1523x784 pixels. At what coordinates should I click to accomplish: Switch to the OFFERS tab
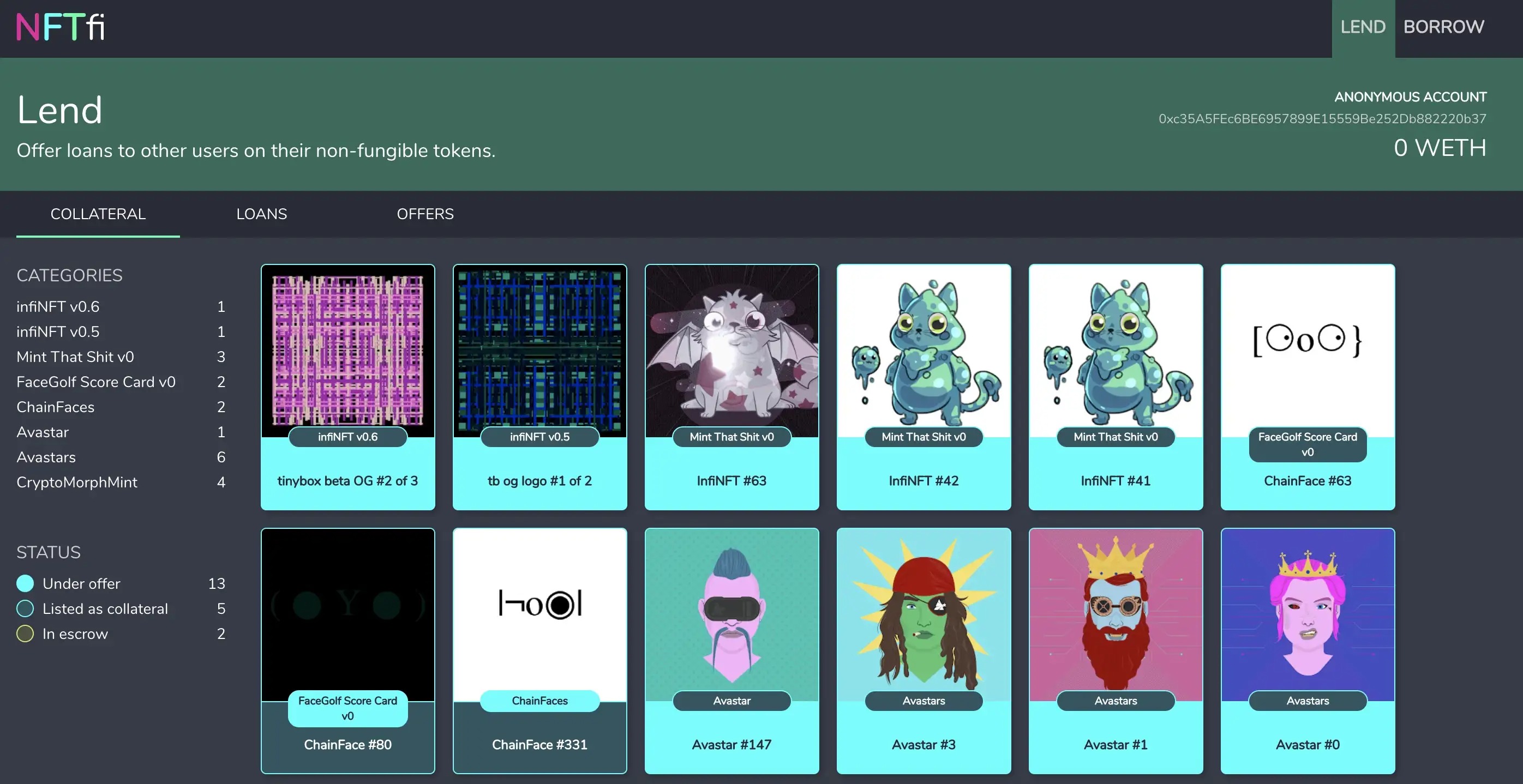425,214
